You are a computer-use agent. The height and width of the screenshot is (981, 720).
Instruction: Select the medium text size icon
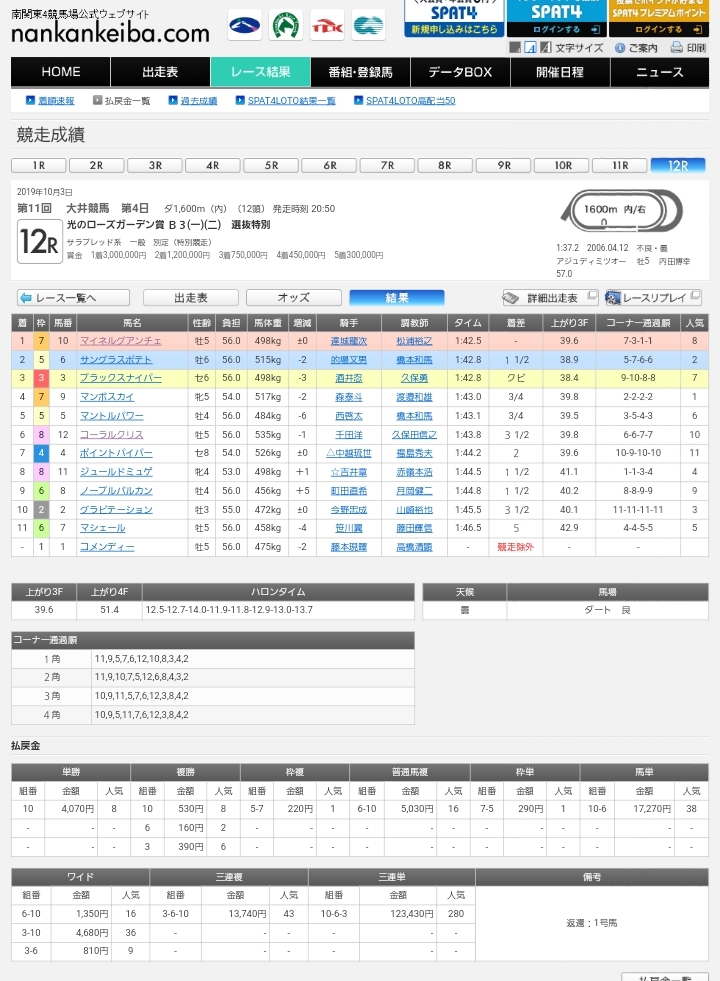click(x=530, y=48)
